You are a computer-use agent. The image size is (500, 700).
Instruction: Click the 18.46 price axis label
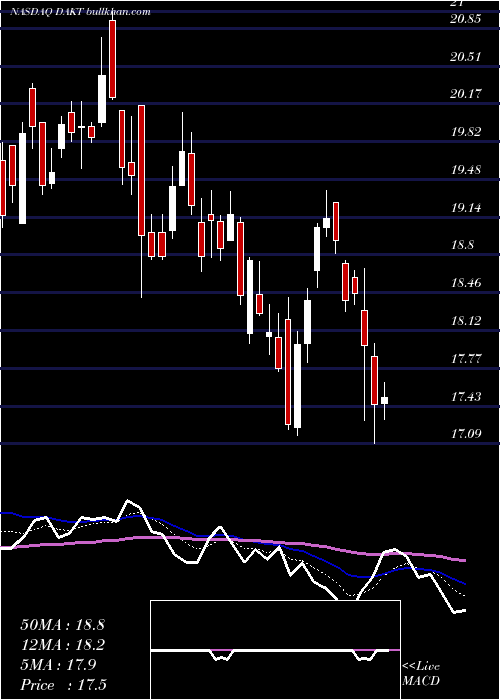pyautogui.click(x=466, y=283)
